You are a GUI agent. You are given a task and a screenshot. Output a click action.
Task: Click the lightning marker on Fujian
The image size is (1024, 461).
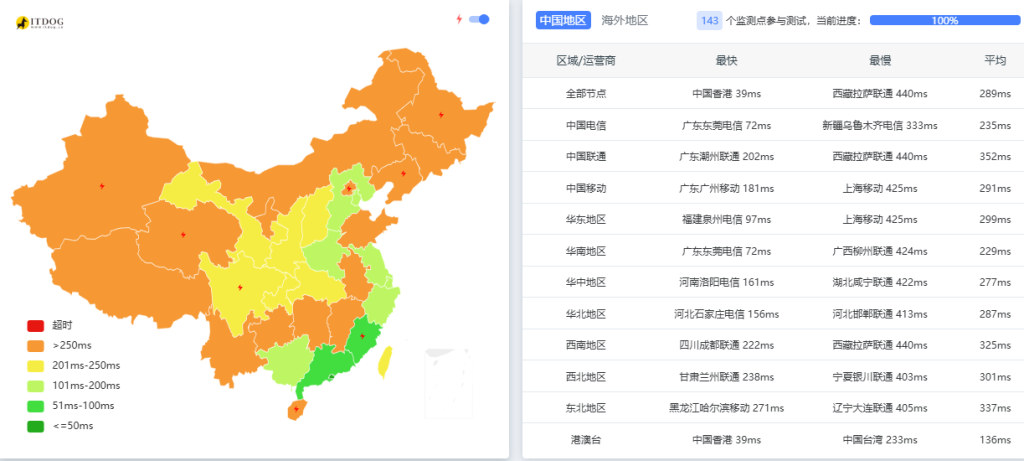(362, 336)
